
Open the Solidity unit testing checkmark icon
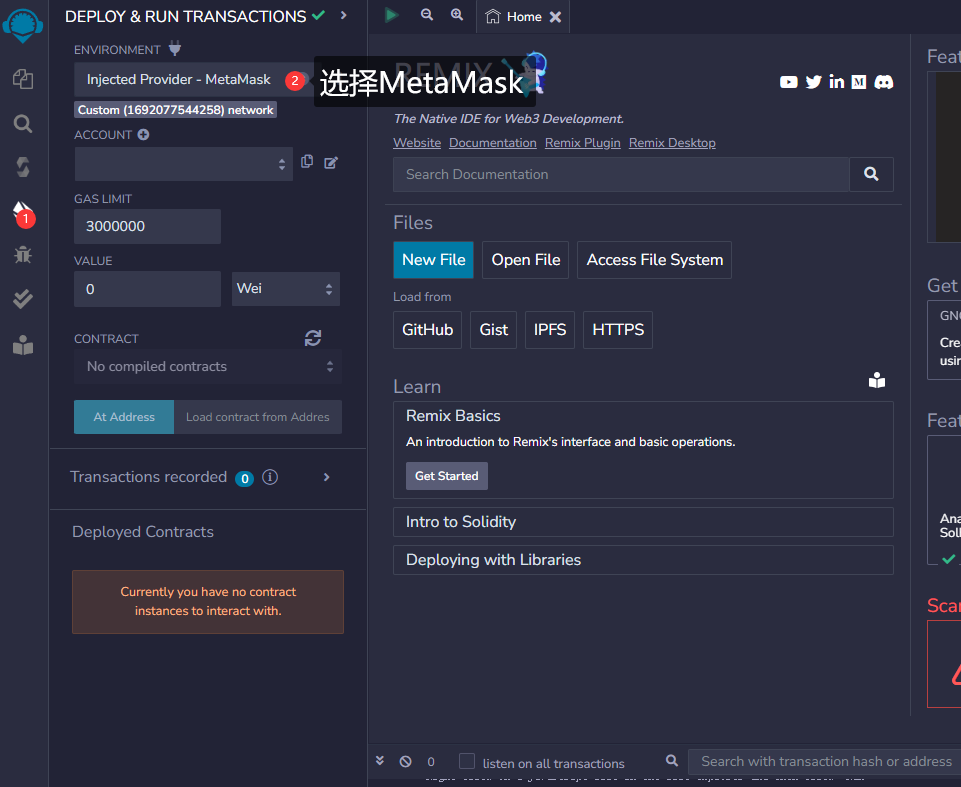[x=23, y=299]
